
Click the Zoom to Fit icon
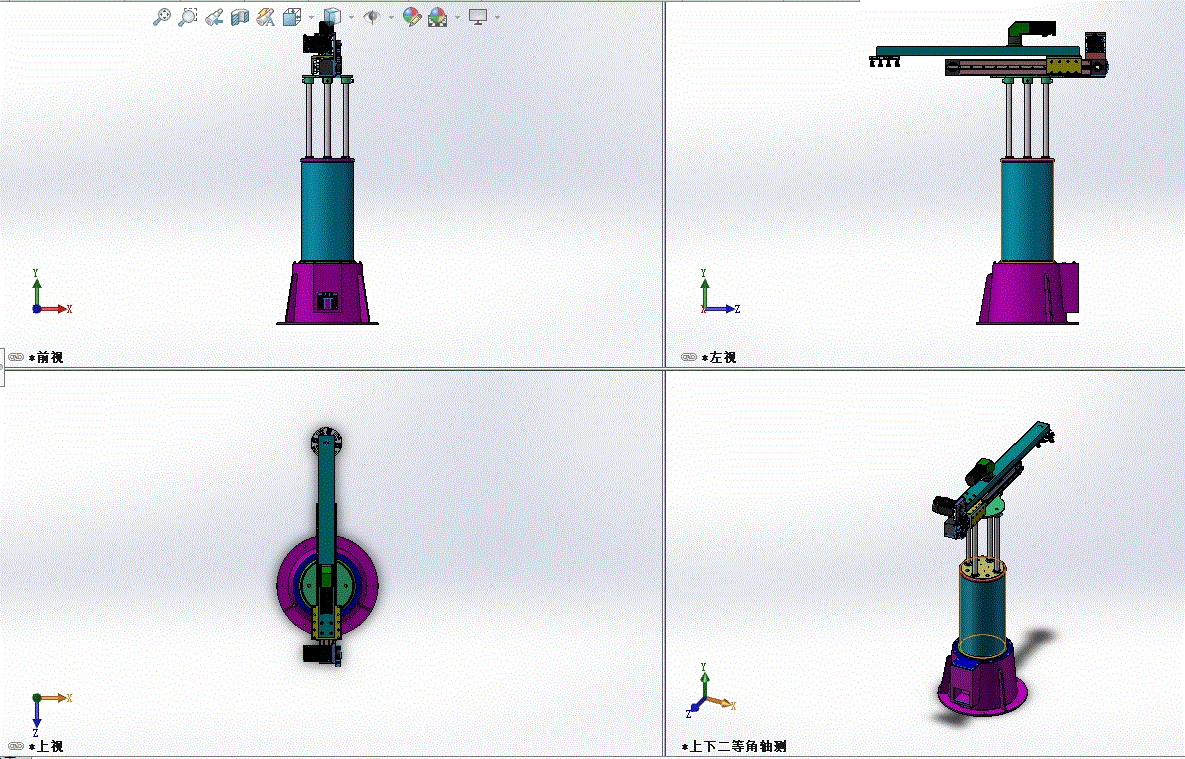[161, 17]
